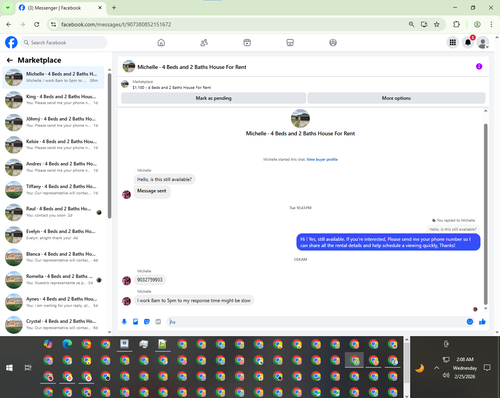This screenshot has width=500, height=398.
Task: Open the Blanca conversation
Action: 53,257
